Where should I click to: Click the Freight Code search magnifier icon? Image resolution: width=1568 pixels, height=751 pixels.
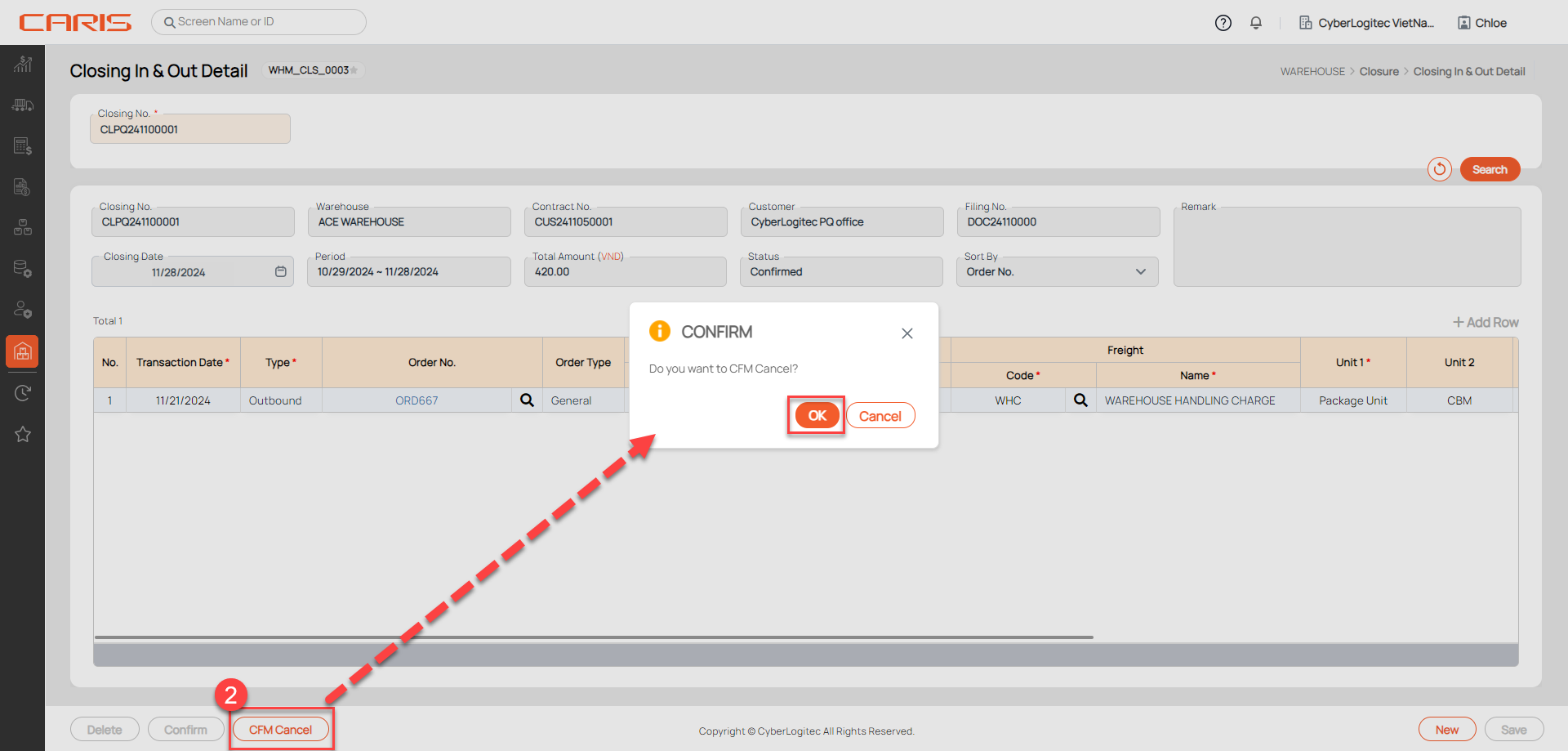(x=1080, y=400)
